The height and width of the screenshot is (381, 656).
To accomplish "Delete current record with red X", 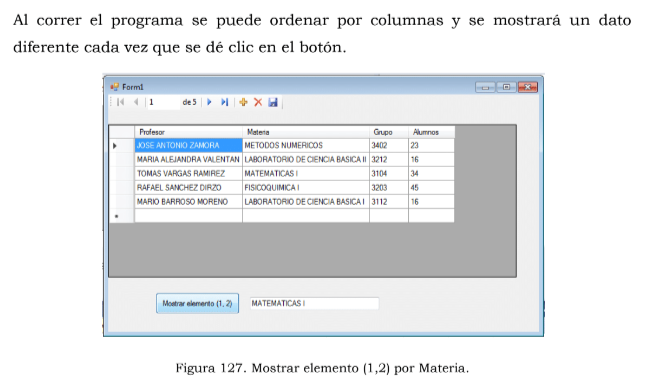I will tap(258, 102).
